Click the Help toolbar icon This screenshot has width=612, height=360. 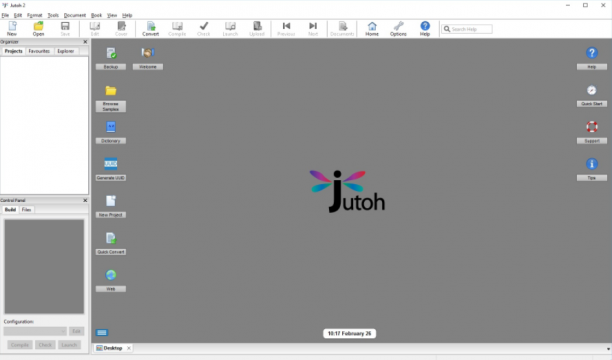coord(425,29)
